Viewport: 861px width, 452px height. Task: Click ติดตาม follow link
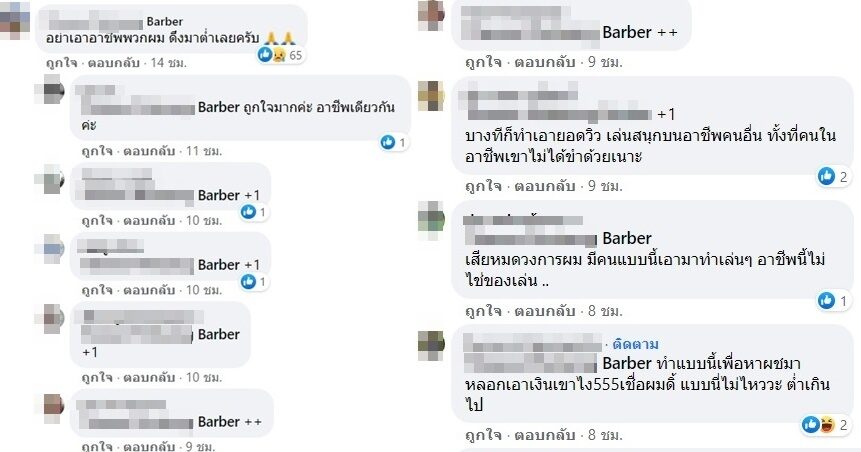[x=636, y=344]
